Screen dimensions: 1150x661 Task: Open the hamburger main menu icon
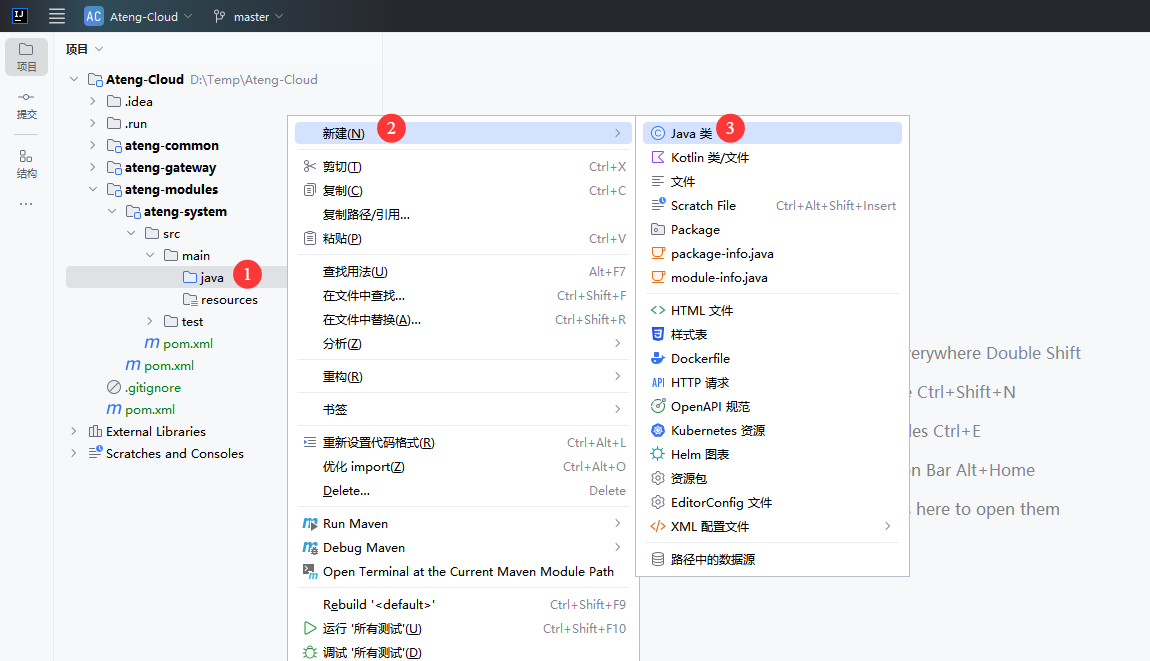pos(57,16)
